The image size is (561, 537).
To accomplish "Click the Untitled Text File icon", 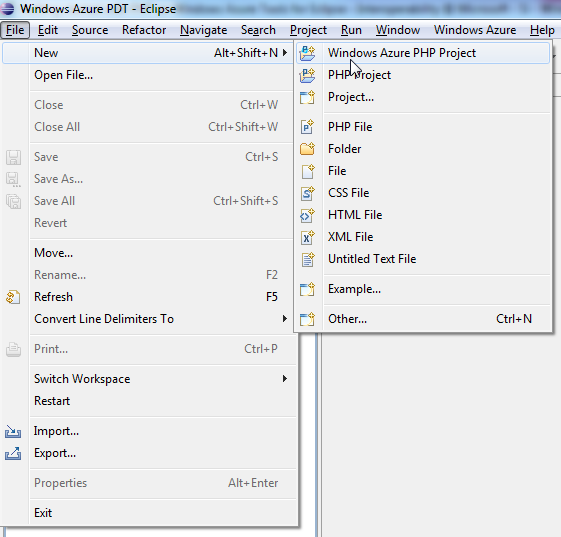I will coord(307,259).
